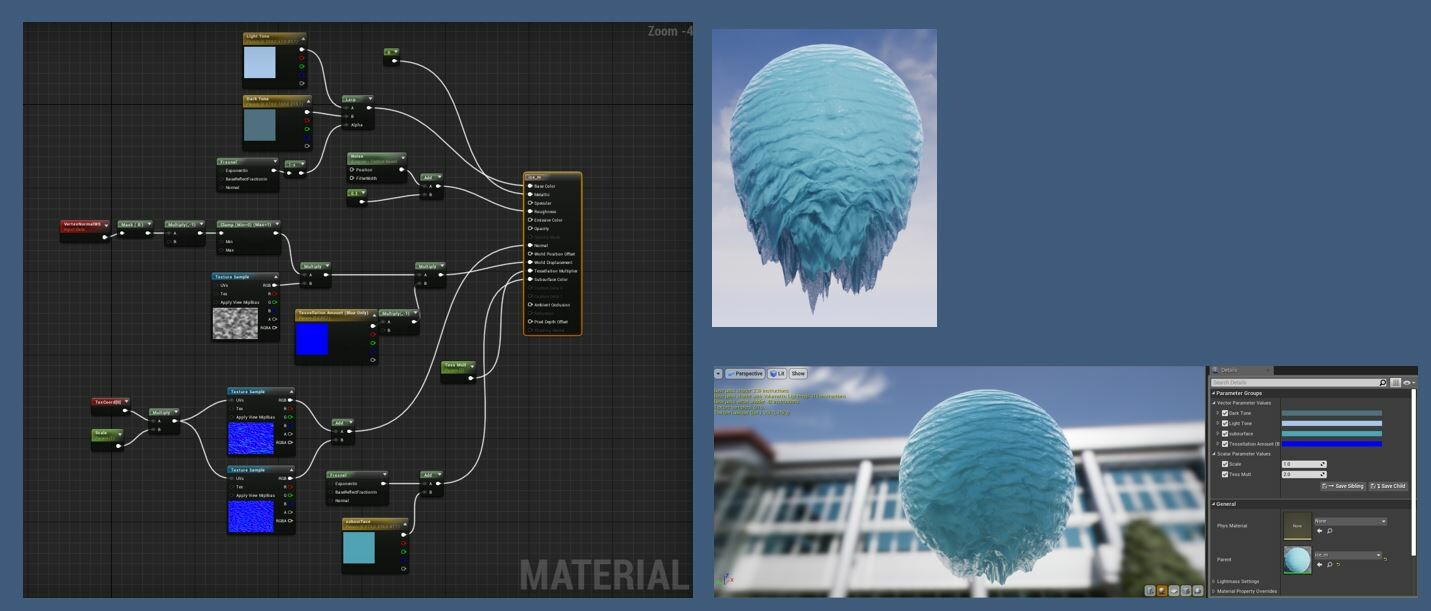The width and height of the screenshot is (1431, 611).
Task: Open the Property Matrix icon beside search bar
Action: 1396,382
